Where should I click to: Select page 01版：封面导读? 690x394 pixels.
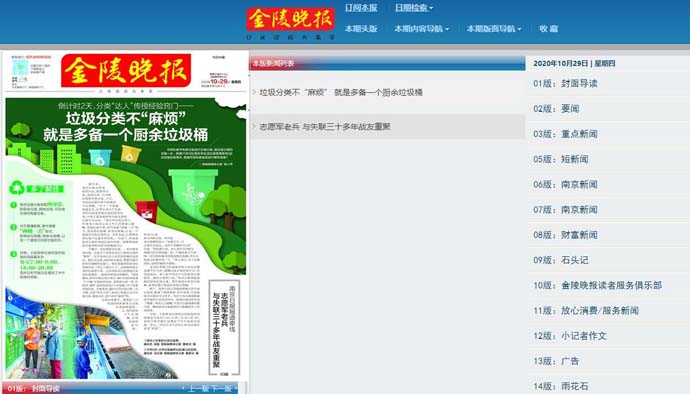(565, 84)
